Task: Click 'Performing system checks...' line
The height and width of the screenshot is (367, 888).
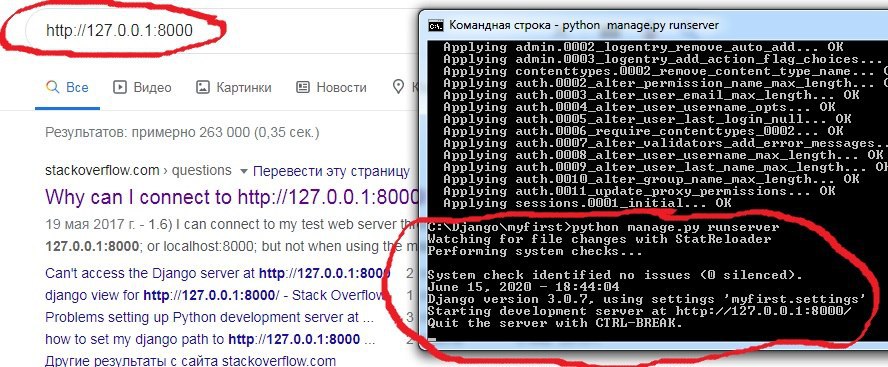Action: 535,251
